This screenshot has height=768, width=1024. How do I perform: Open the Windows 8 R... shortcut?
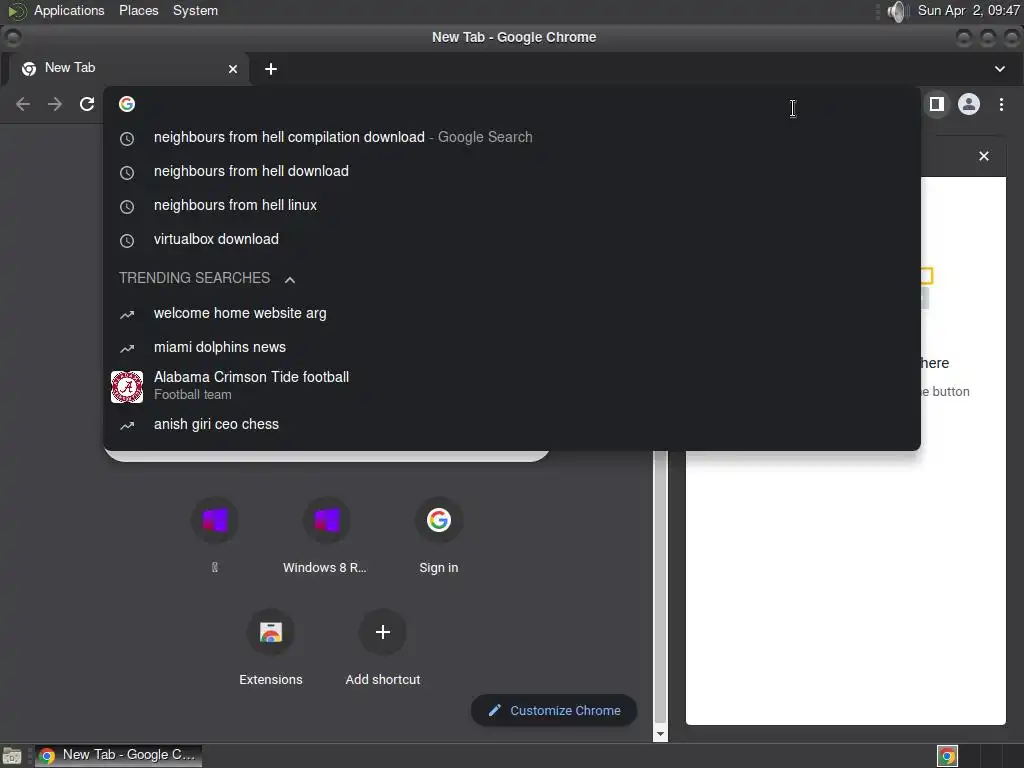(x=327, y=520)
